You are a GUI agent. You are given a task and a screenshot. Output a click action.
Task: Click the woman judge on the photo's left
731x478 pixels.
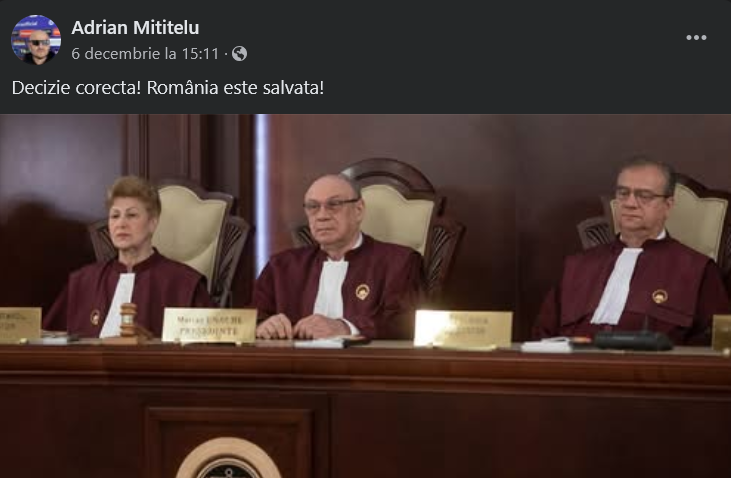coord(128,259)
